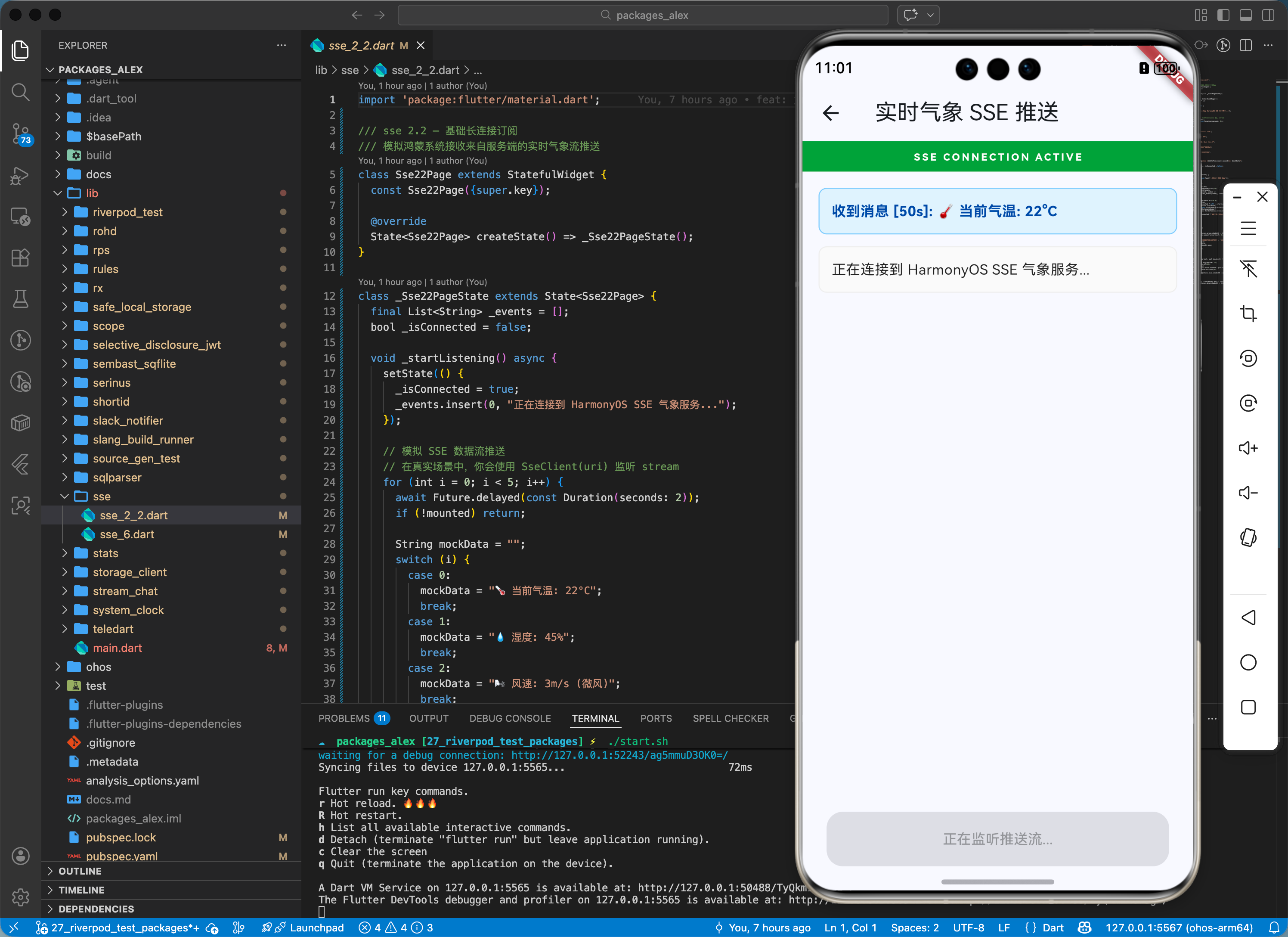Image resolution: width=1288 pixels, height=937 pixels.
Task: Open the Extensions view
Action: 20,258
